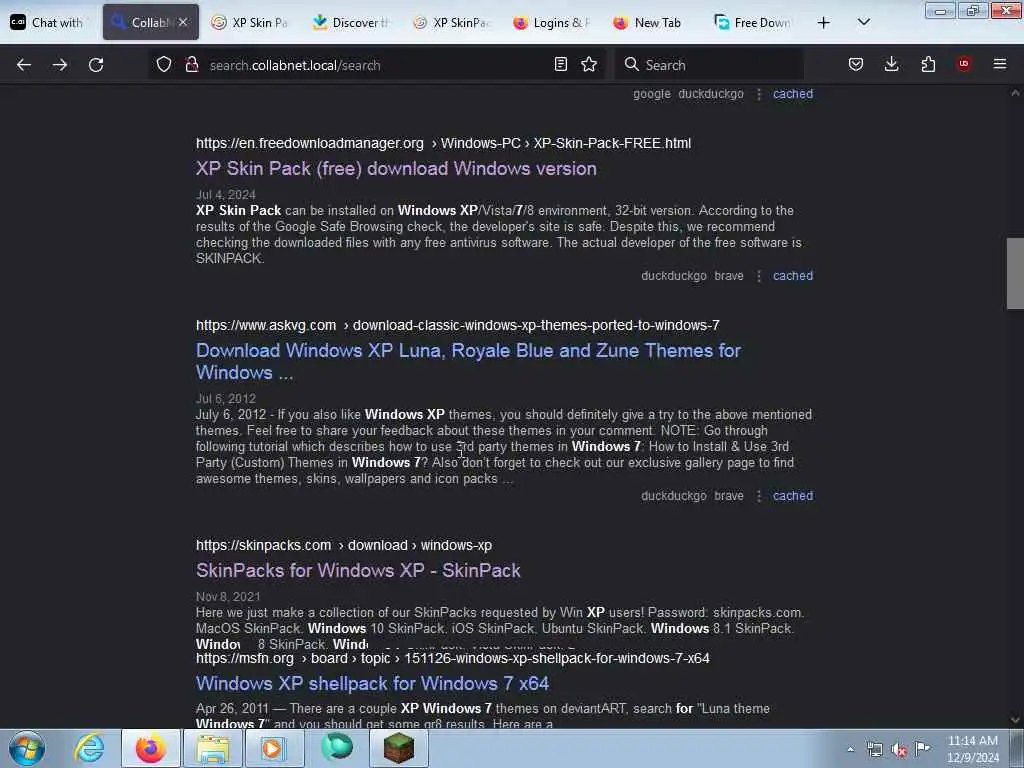Open SkinPacks for Windows XP result
This screenshot has width=1024, height=768.
point(358,570)
